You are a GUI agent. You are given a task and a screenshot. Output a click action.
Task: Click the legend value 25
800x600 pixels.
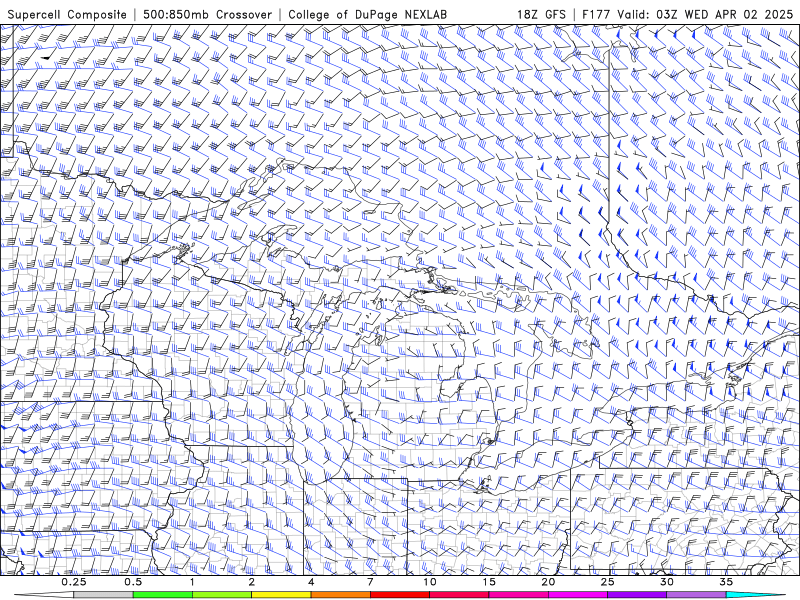608,582
